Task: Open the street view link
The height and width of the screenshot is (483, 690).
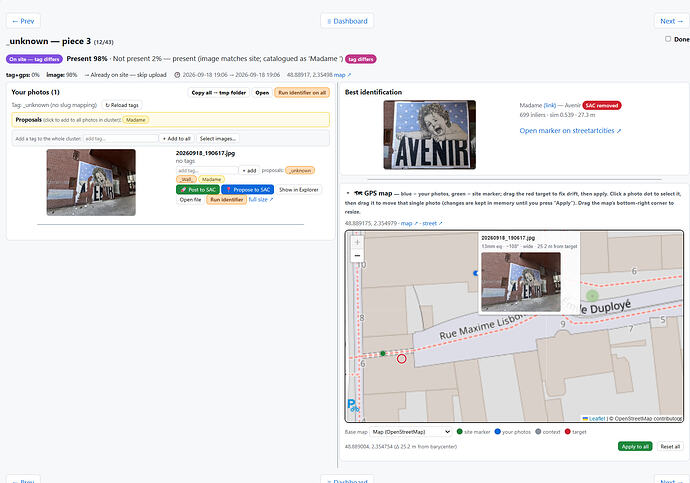Action: (x=432, y=223)
